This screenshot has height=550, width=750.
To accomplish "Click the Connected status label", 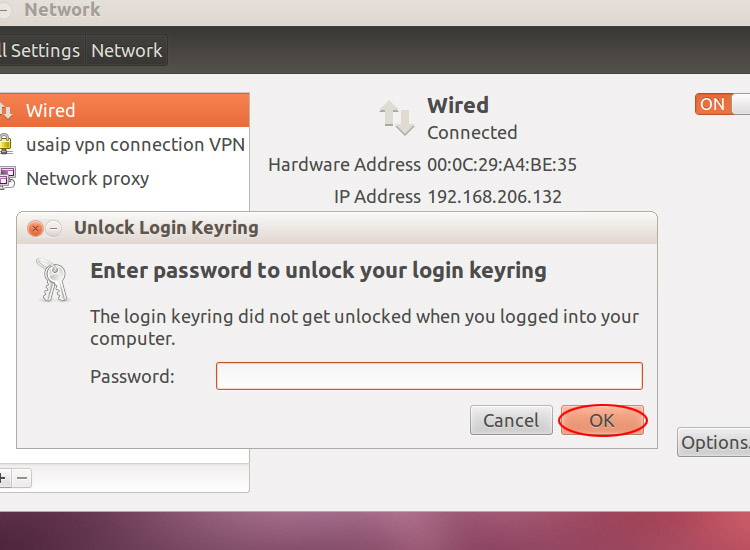I will pos(472,132).
